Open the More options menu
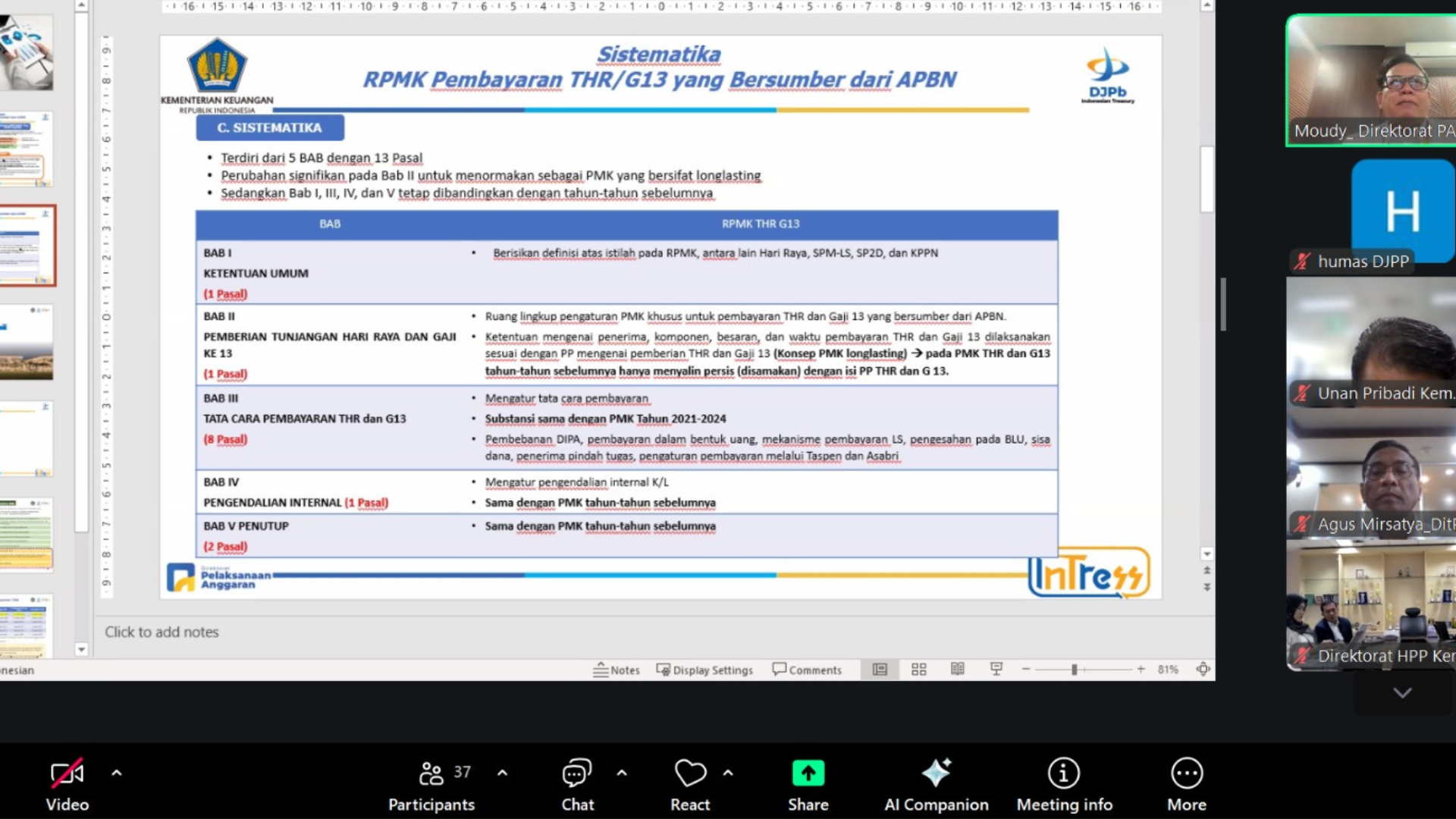The height and width of the screenshot is (819, 1456). tap(1186, 773)
